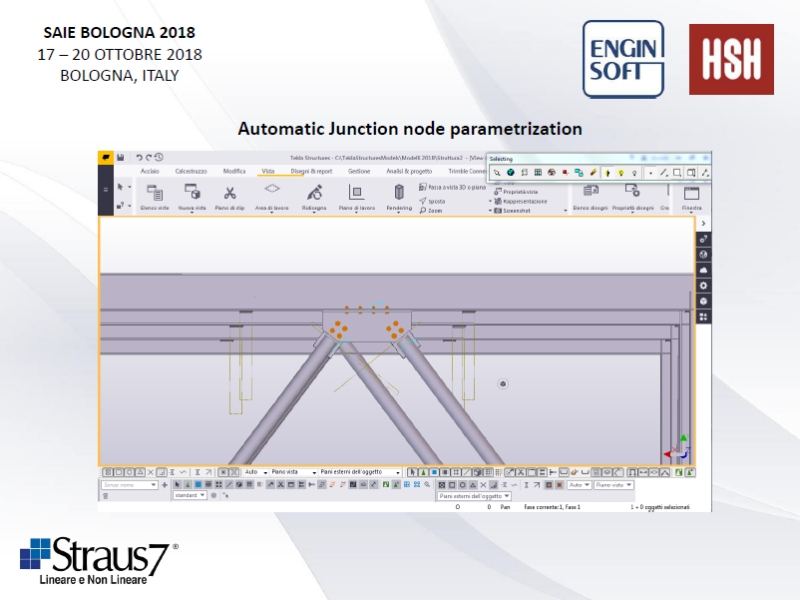Click the Piano di clip scissors icon
This screenshot has height=600, width=800.
(x=229, y=193)
